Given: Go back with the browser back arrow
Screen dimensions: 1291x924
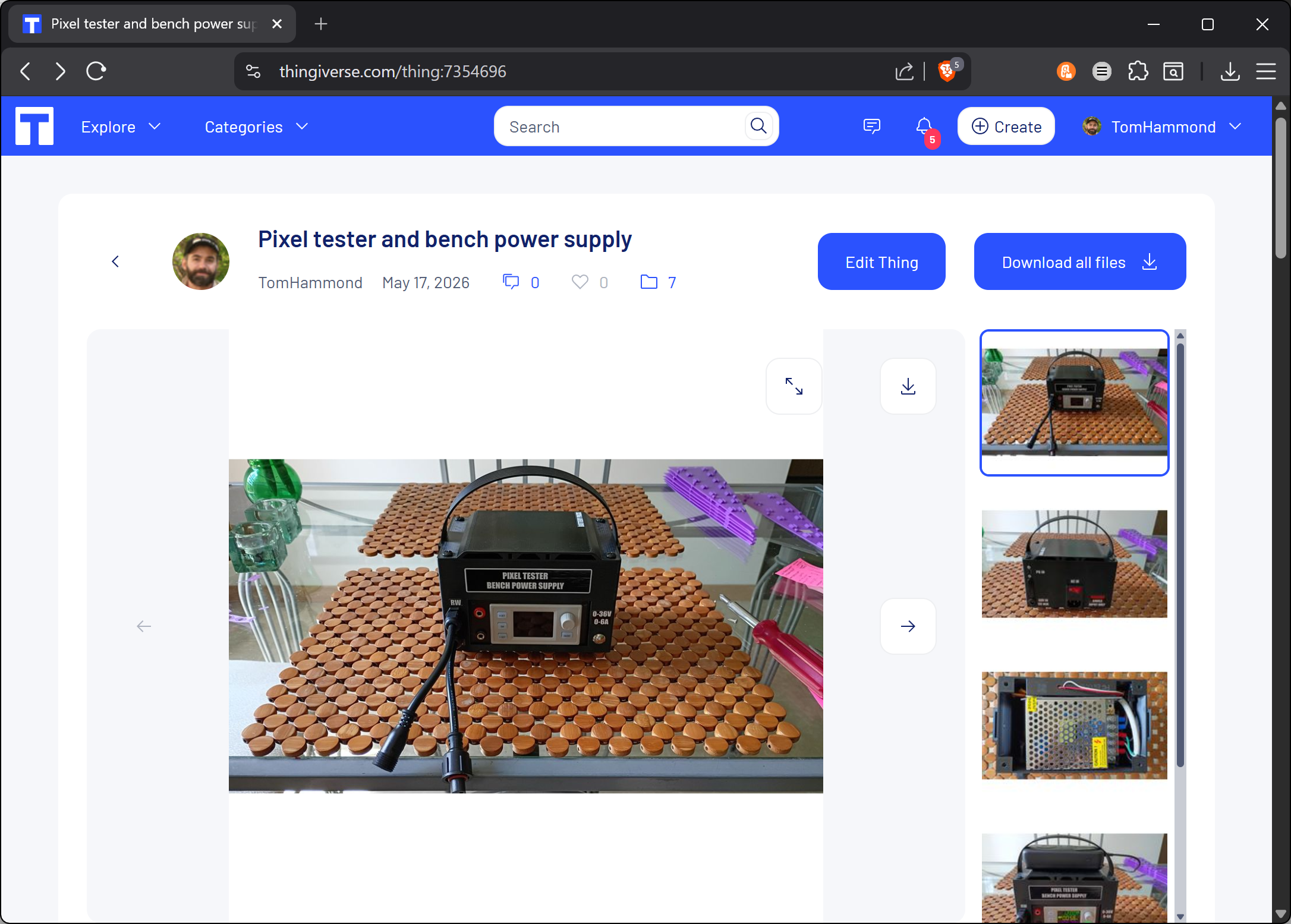Looking at the screenshot, I should click(26, 71).
